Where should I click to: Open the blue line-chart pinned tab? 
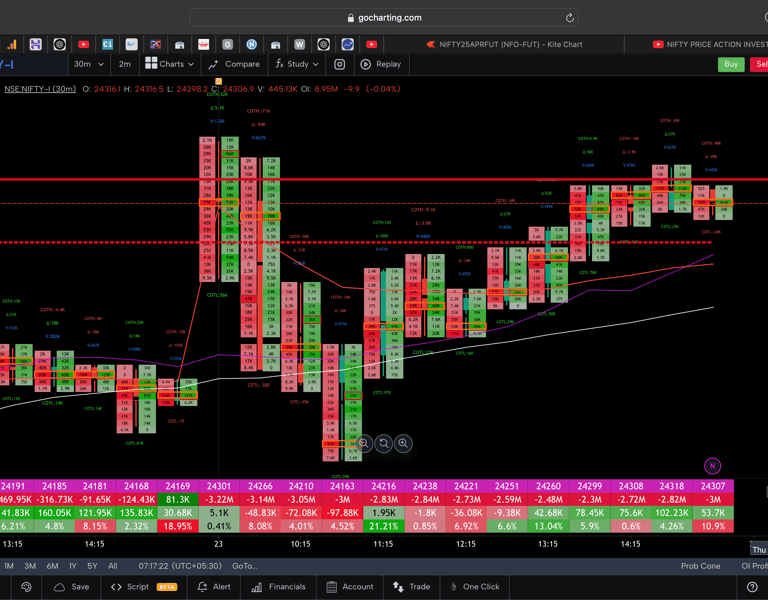pyautogui.click(x=347, y=45)
